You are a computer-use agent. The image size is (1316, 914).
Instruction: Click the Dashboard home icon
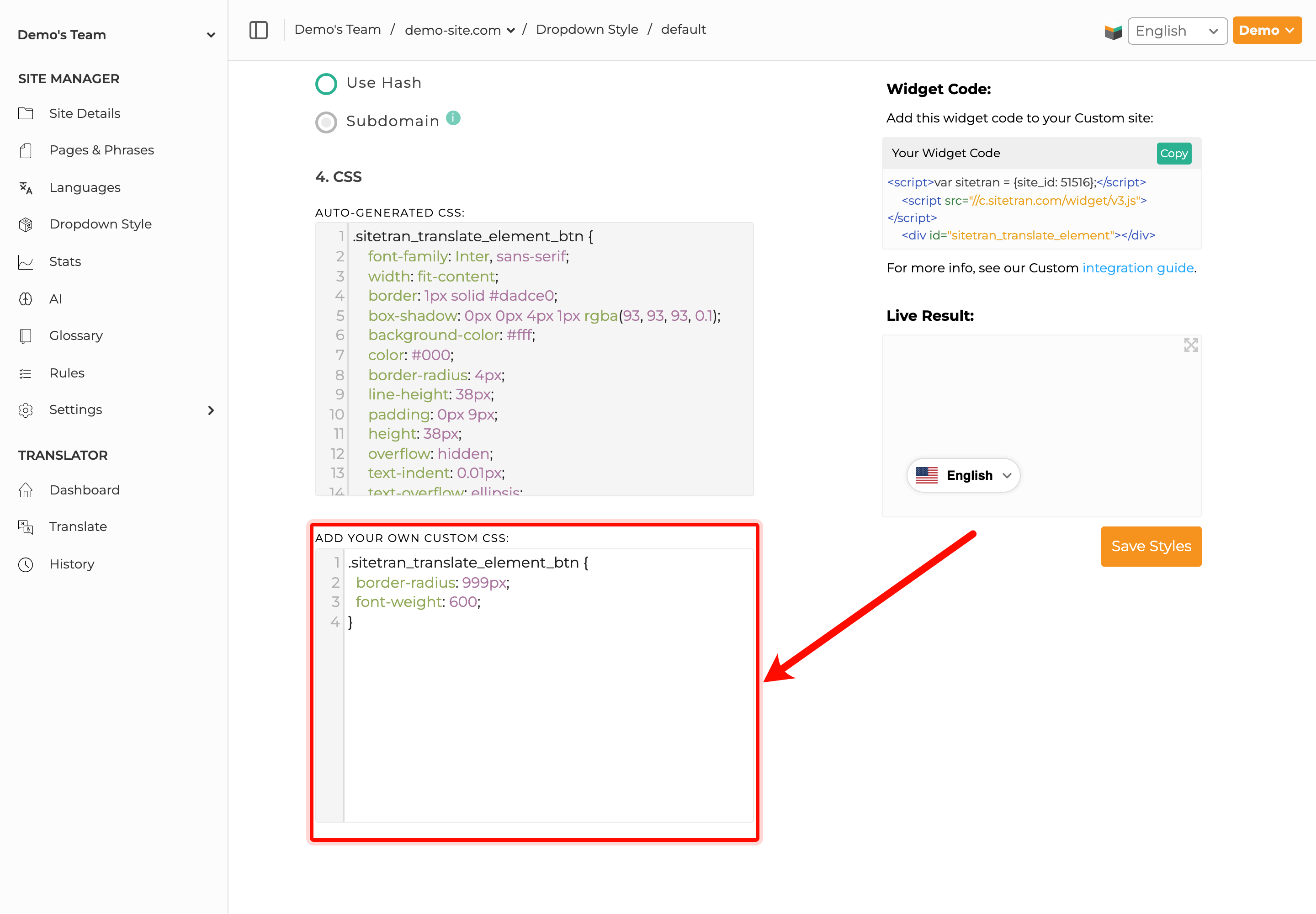[26, 490]
